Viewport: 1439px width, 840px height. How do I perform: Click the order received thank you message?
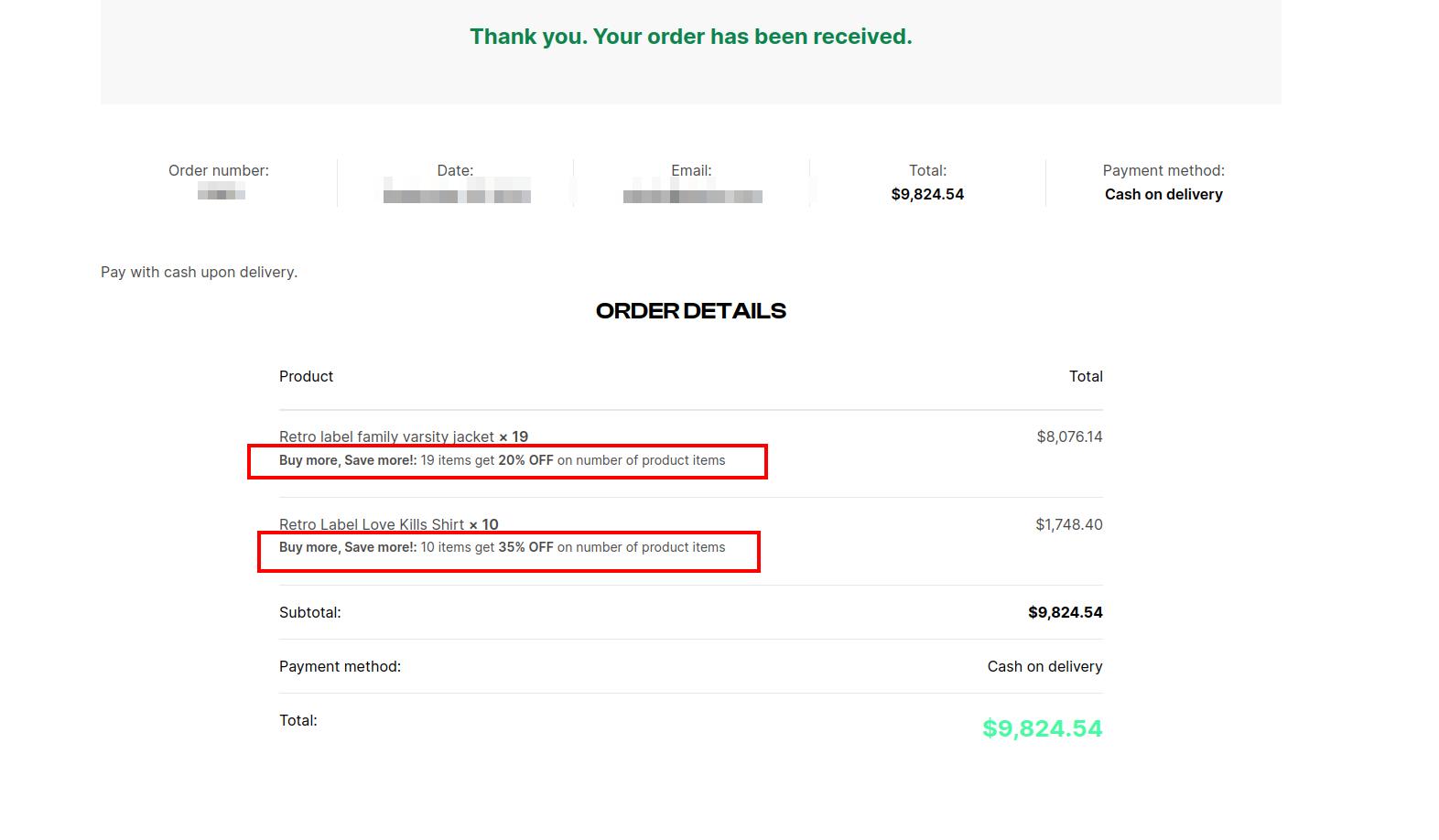point(691,37)
